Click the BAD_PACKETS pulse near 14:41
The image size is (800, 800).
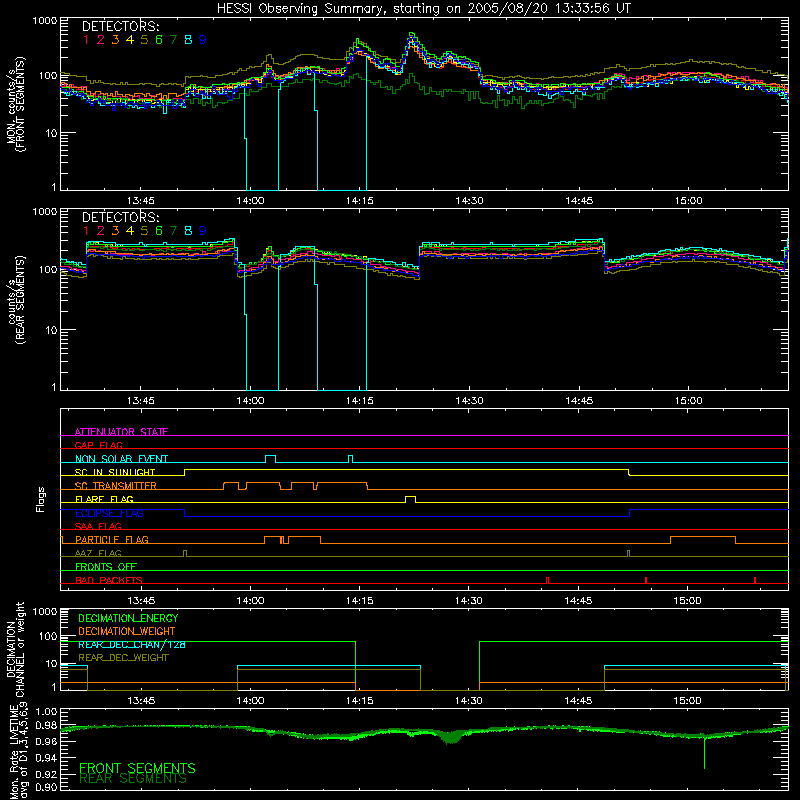pyautogui.click(x=547, y=580)
